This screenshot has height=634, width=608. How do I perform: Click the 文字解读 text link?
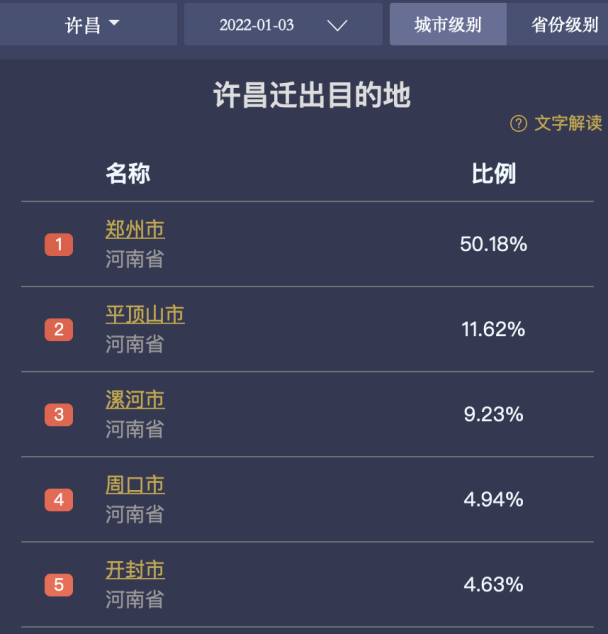(x=568, y=123)
